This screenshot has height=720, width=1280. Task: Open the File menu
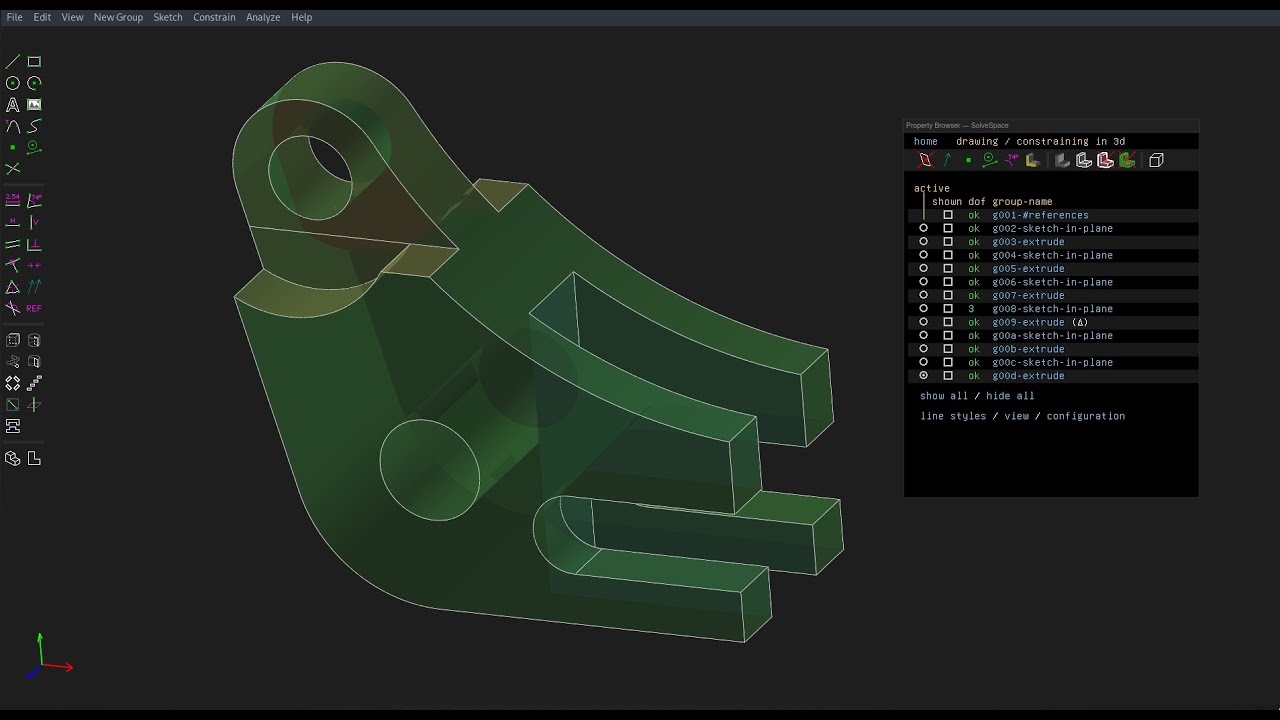click(x=14, y=17)
